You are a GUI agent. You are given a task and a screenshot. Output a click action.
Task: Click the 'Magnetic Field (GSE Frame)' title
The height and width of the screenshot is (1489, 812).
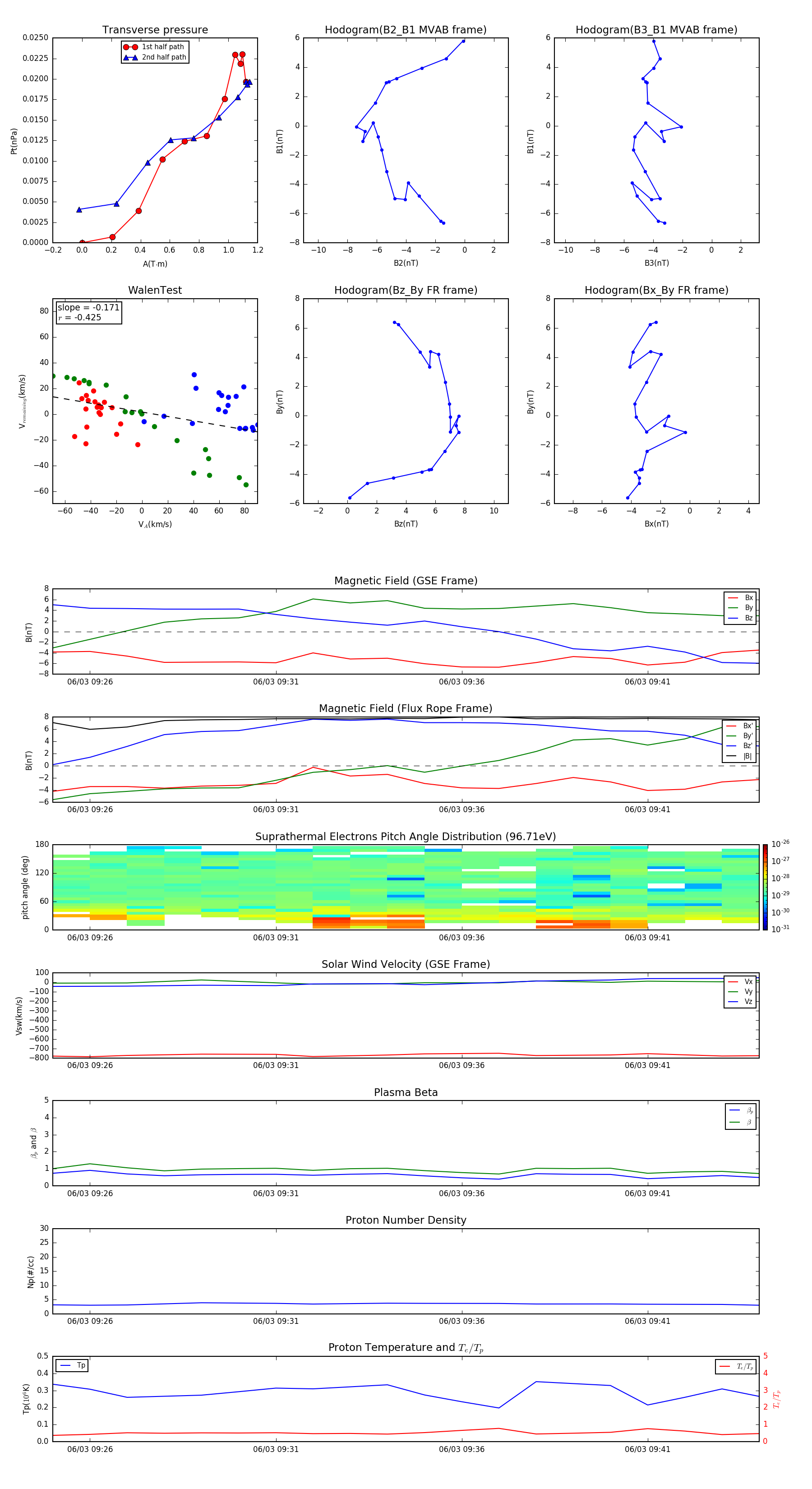pyautogui.click(x=406, y=581)
